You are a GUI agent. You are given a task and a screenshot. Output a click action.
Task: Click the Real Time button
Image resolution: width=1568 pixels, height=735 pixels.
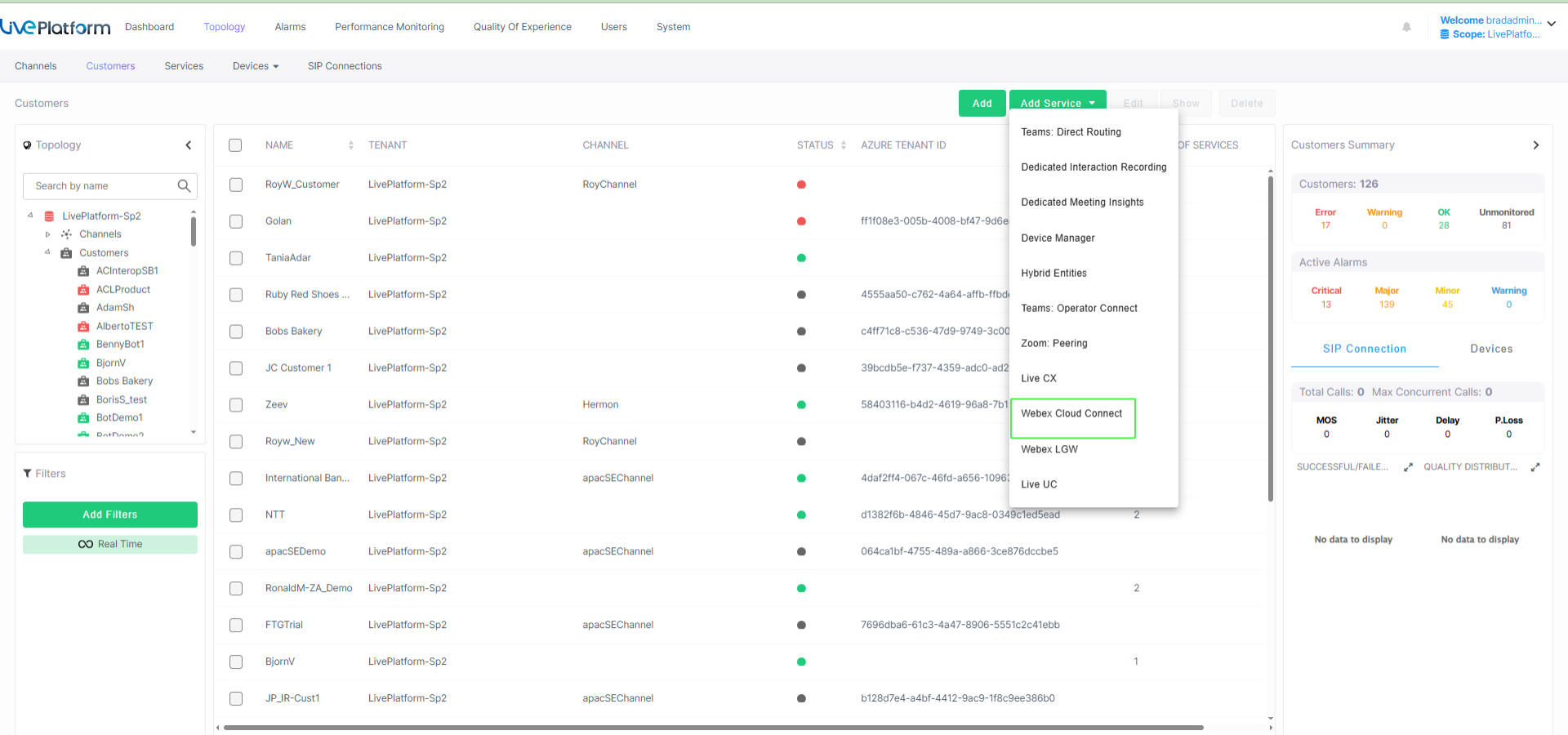110,544
